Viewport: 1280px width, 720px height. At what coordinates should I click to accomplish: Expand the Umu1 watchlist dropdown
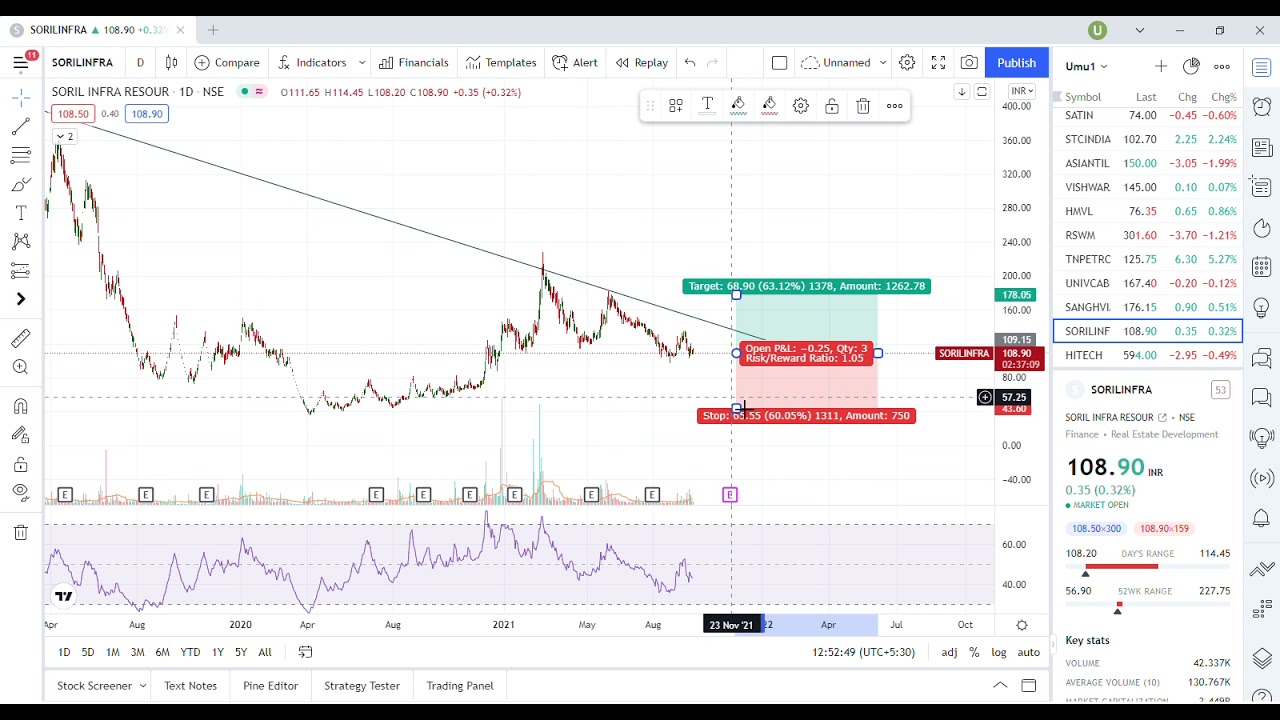[x=1086, y=66]
